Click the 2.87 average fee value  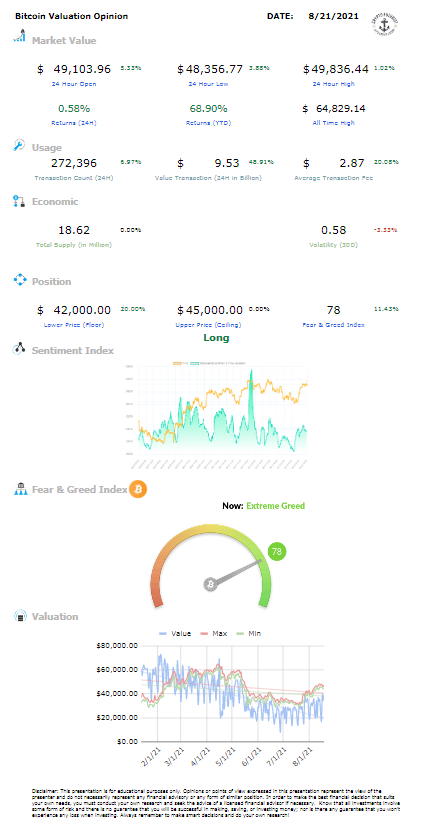(352, 163)
